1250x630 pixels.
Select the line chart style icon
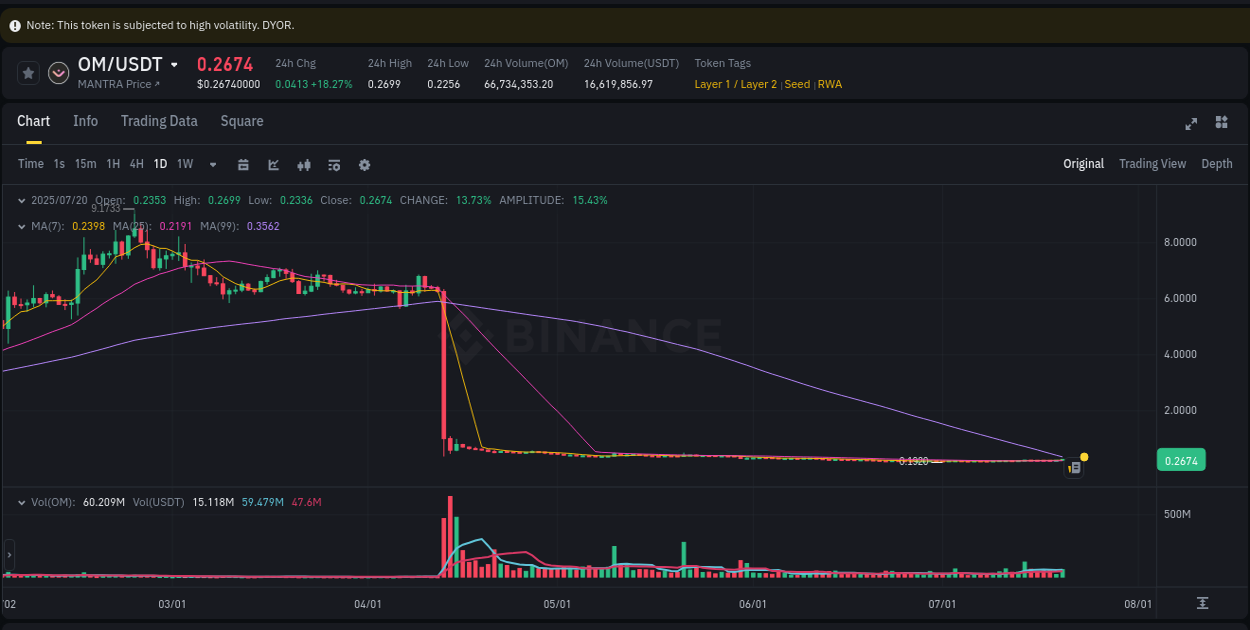274,164
